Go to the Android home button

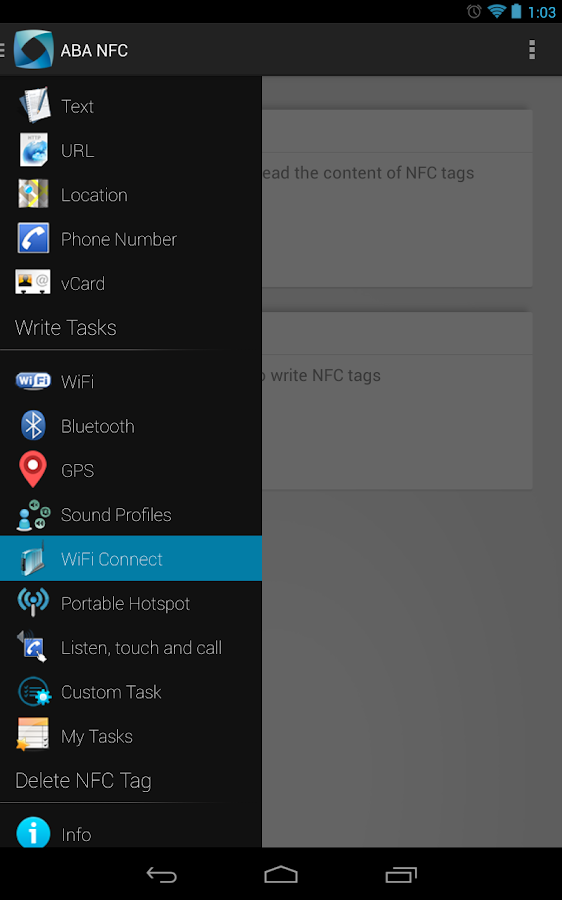281,874
